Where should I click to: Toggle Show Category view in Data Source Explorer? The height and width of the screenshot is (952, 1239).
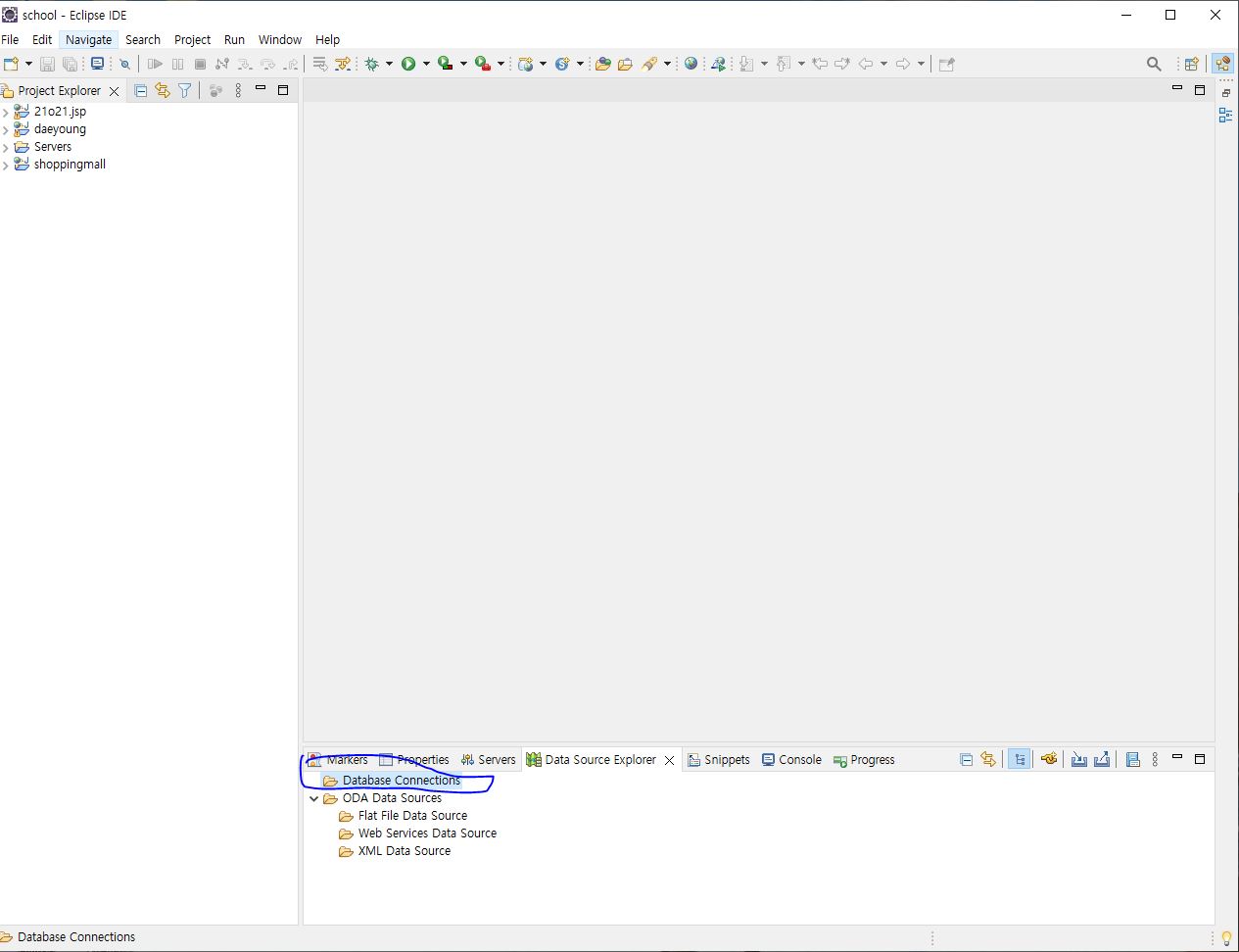coord(1019,759)
